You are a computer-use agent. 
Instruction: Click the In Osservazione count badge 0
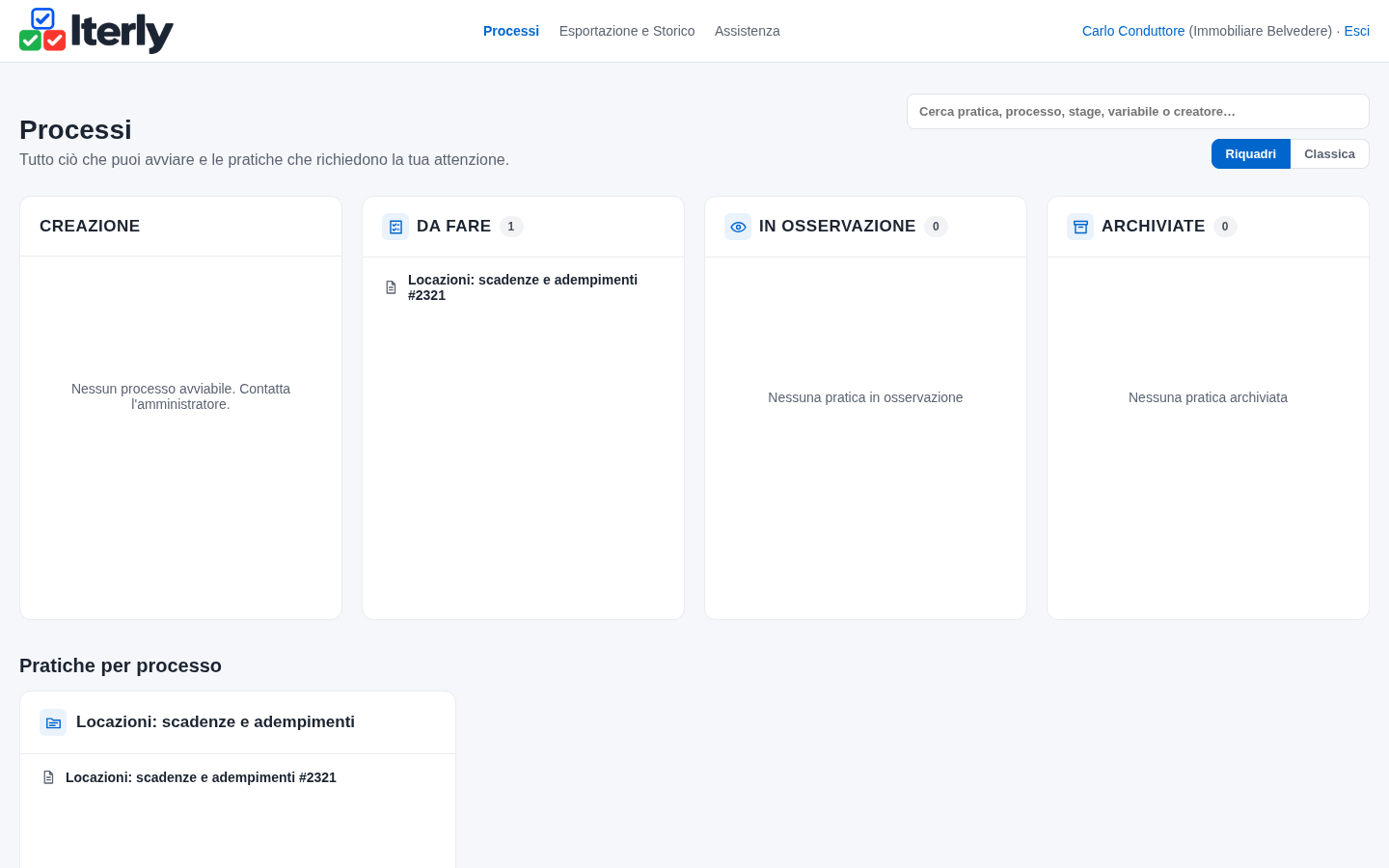[x=936, y=227]
